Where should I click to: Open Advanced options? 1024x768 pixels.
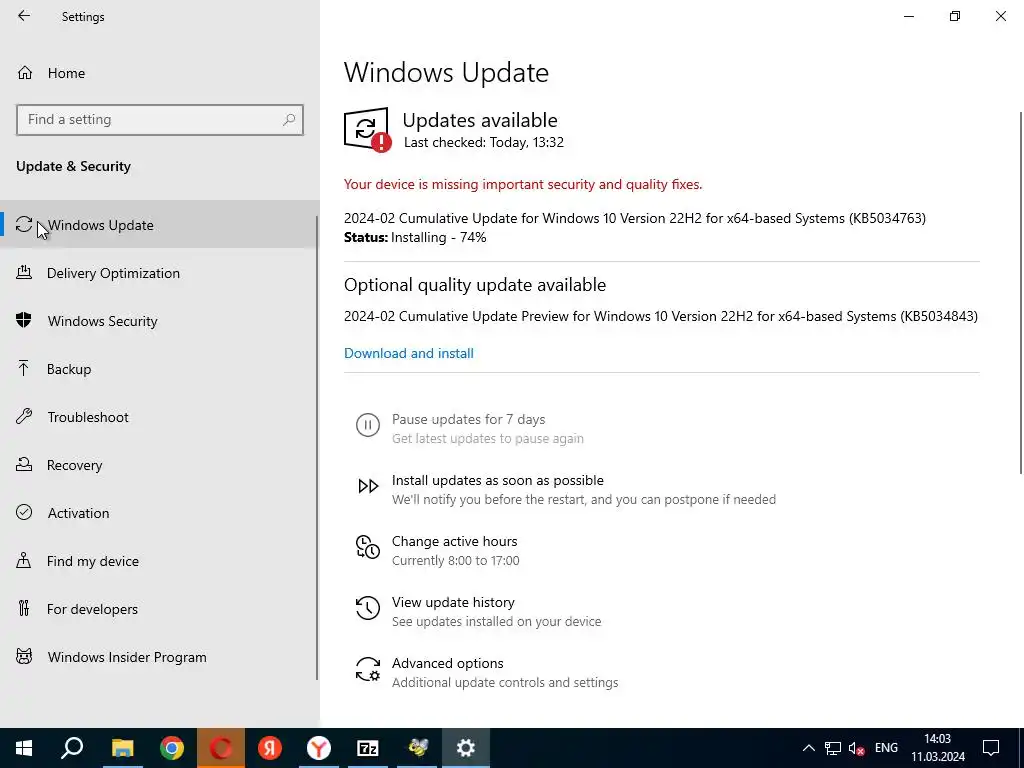447,663
